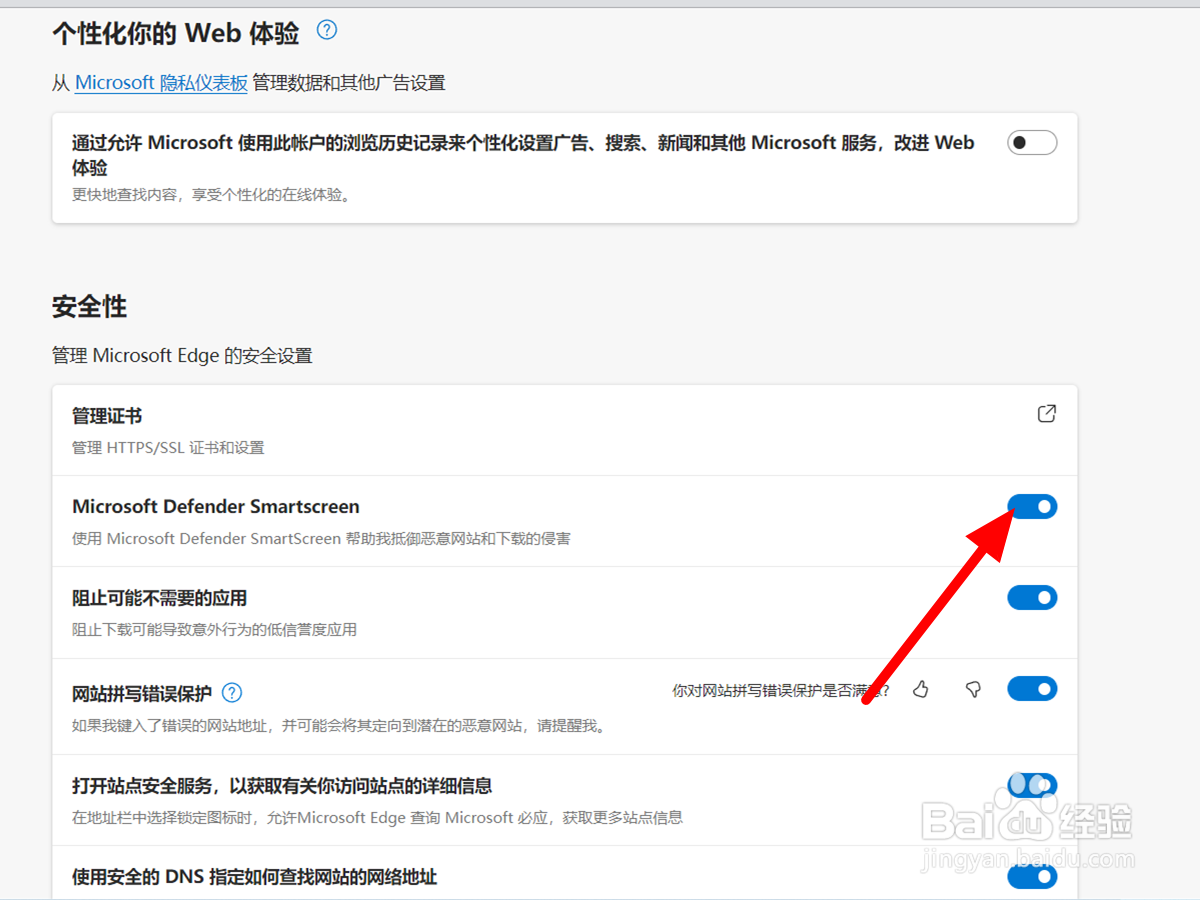Turn off Microsoft Defender Smartscreen toggle
1200x900 pixels.
pos(1032,506)
